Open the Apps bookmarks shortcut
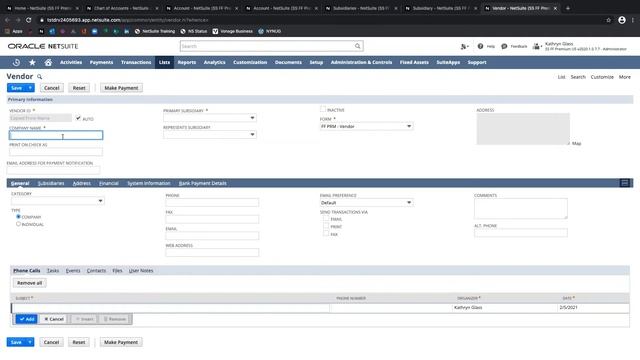 tap(13, 31)
